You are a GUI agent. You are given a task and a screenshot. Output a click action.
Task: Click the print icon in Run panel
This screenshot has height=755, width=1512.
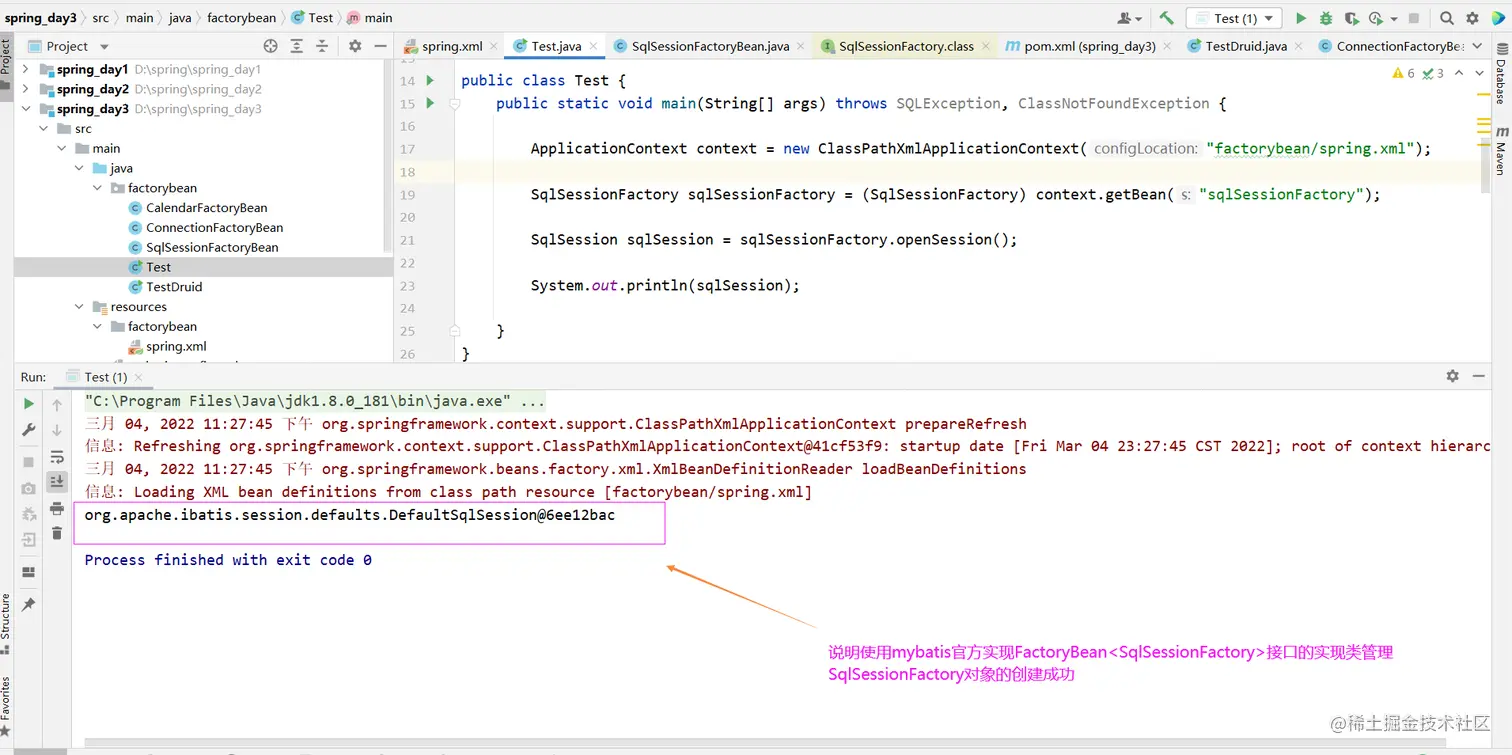57,508
